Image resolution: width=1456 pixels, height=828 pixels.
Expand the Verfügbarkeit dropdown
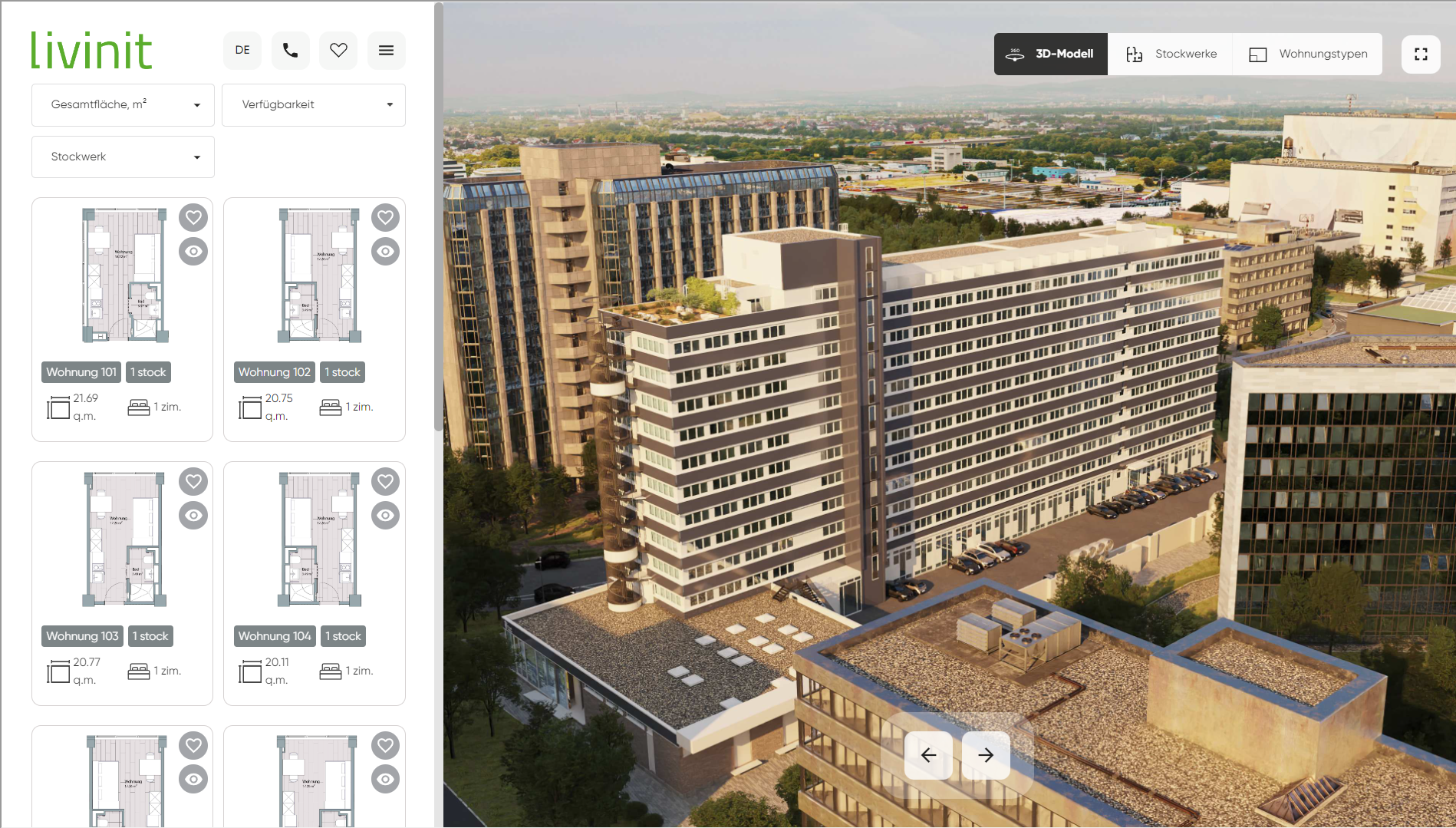314,105
